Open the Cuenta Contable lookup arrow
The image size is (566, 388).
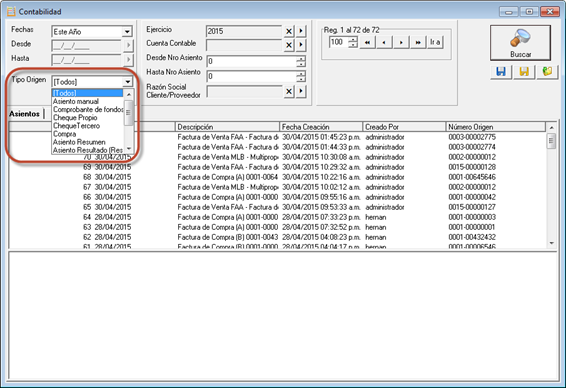pyautogui.click(x=301, y=45)
